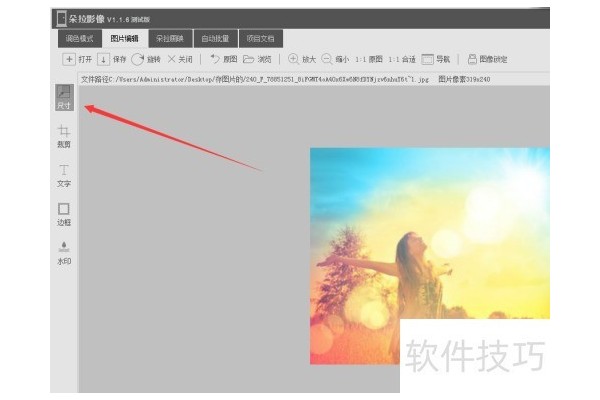Click the 打开 (open) plus icon

coord(69,59)
